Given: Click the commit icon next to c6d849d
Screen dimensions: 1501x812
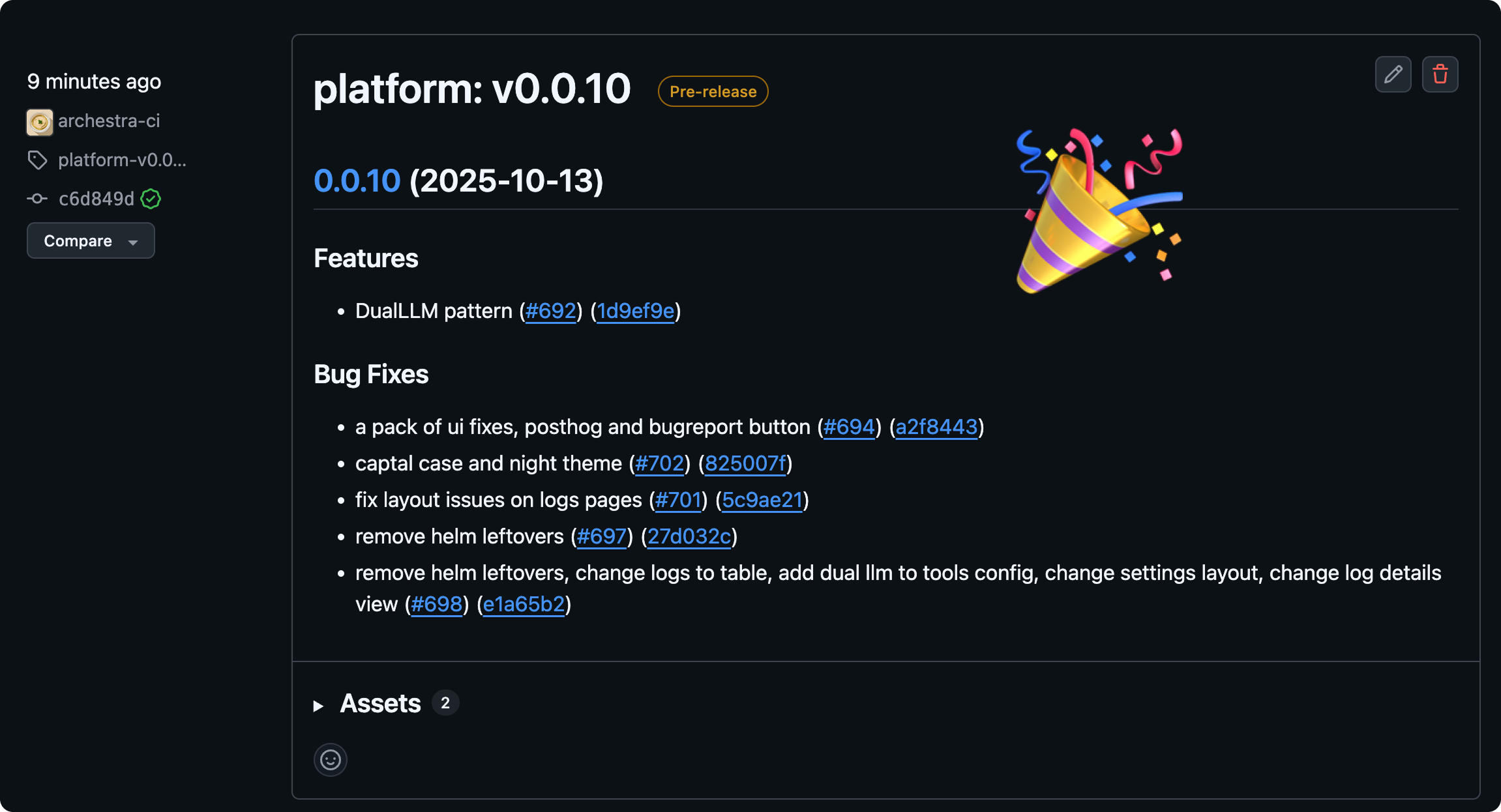Looking at the screenshot, I should [x=37, y=198].
